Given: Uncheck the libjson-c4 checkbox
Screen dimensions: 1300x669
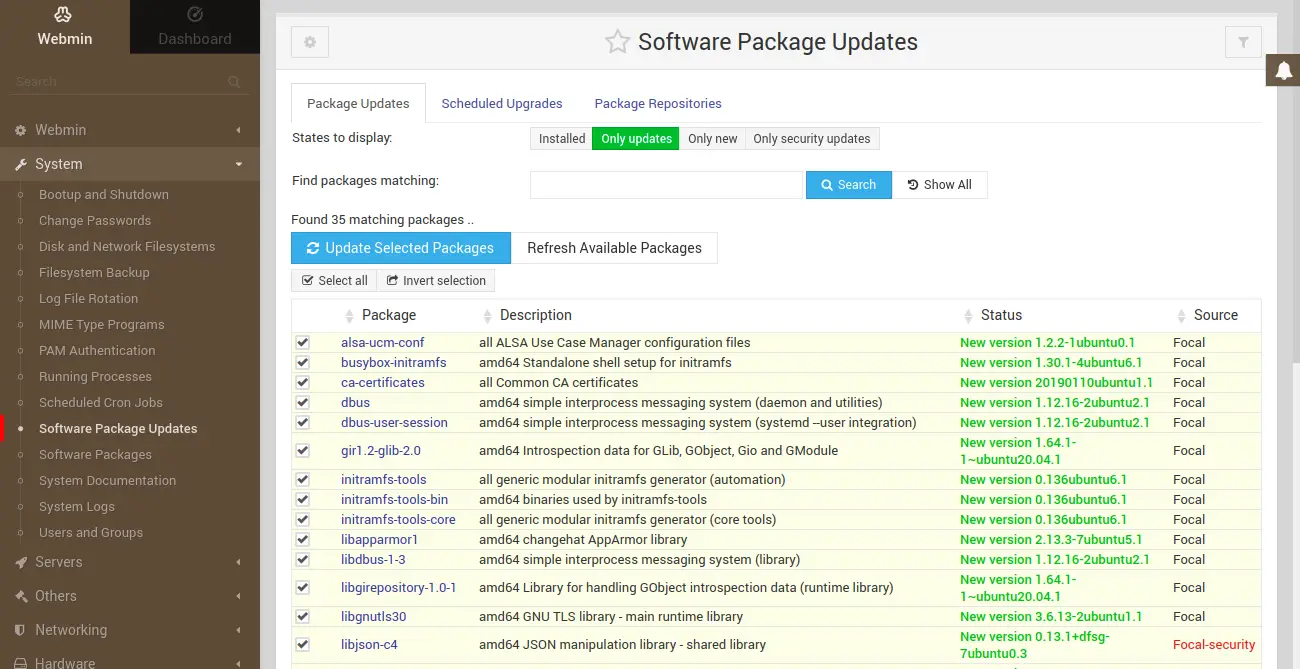Looking at the screenshot, I should (x=303, y=644).
